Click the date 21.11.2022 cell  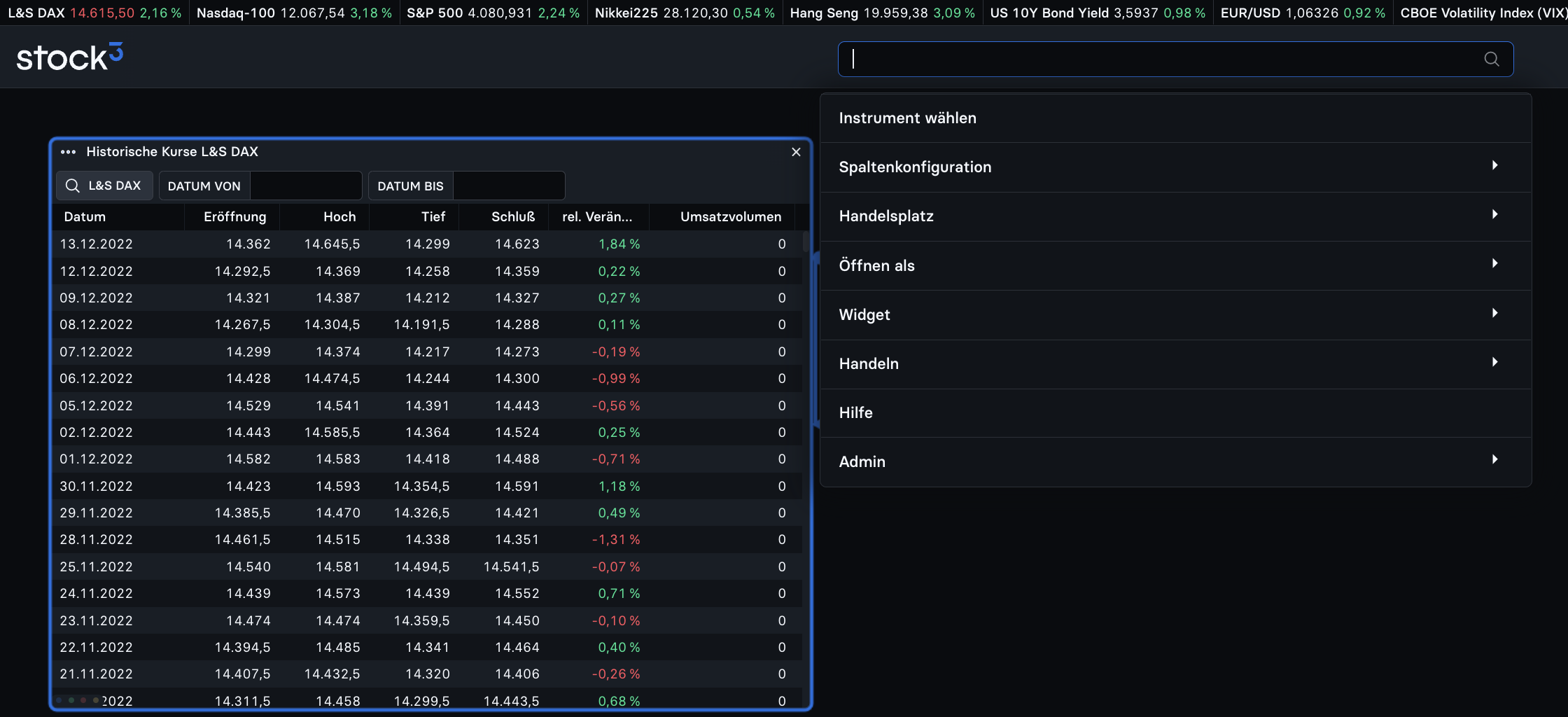(96, 674)
